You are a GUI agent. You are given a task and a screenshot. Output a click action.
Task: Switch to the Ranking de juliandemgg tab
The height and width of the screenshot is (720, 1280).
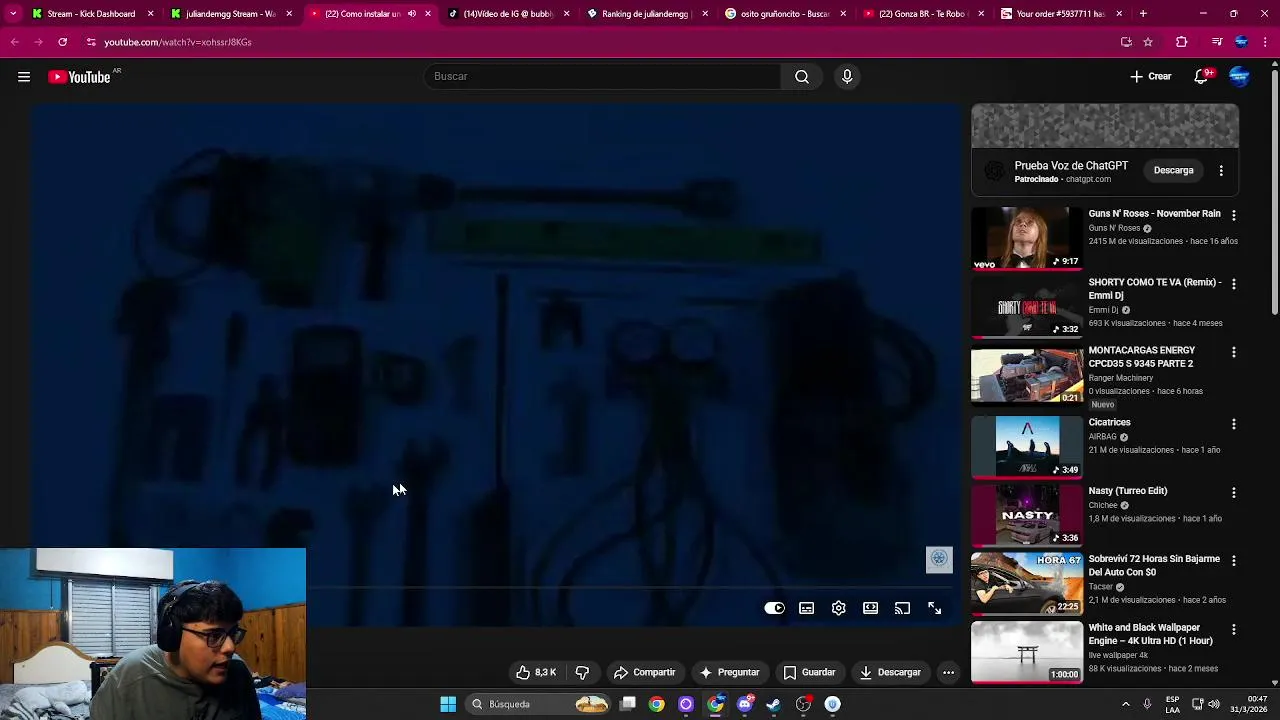point(645,14)
